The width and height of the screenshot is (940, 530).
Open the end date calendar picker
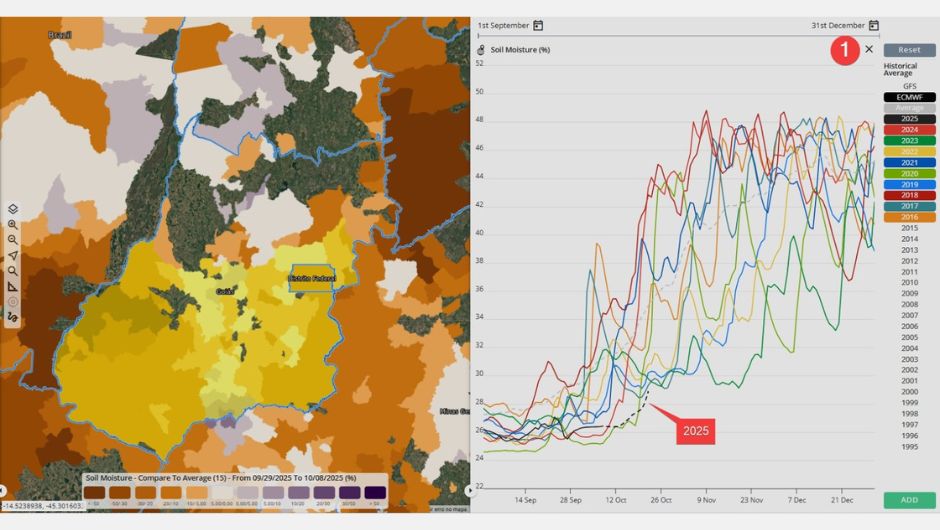coord(873,25)
